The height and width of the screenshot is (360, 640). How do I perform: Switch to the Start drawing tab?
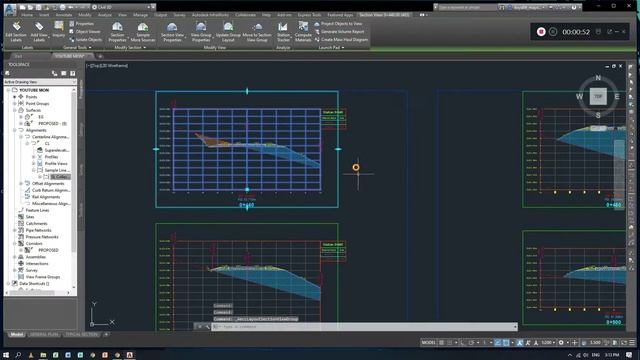click(x=19, y=56)
